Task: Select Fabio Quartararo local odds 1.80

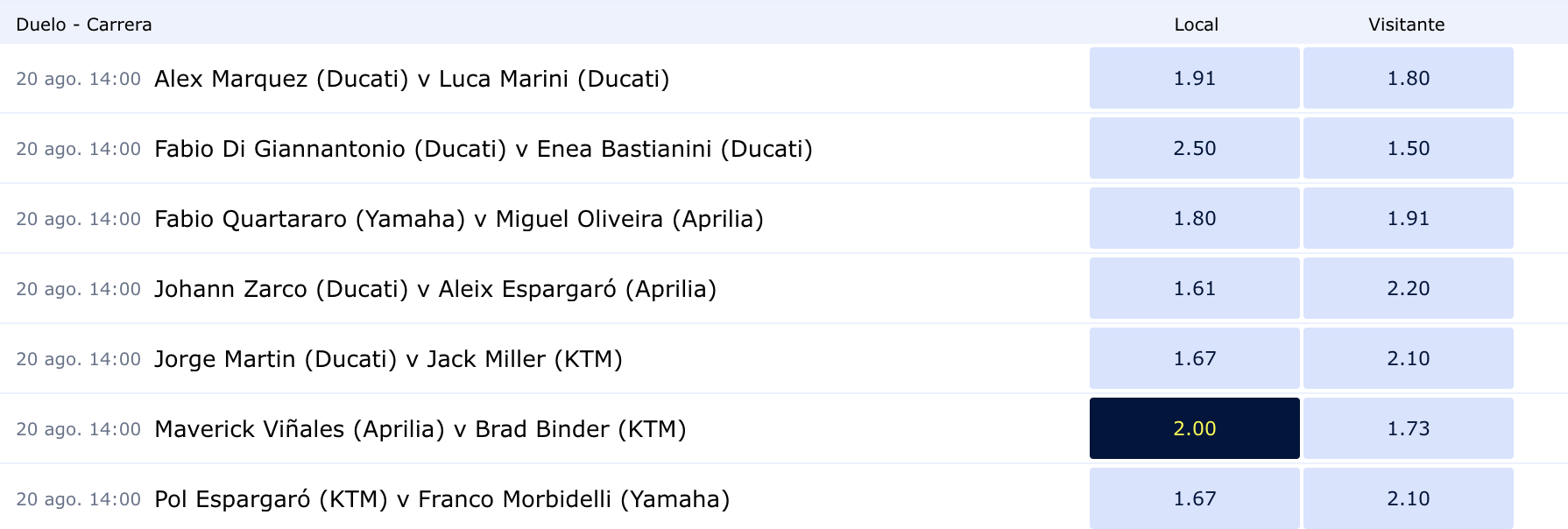Action: (1194, 218)
